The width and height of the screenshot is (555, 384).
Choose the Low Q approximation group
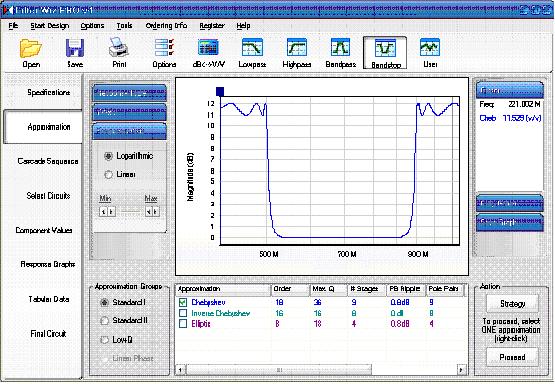pyautogui.click(x=104, y=340)
